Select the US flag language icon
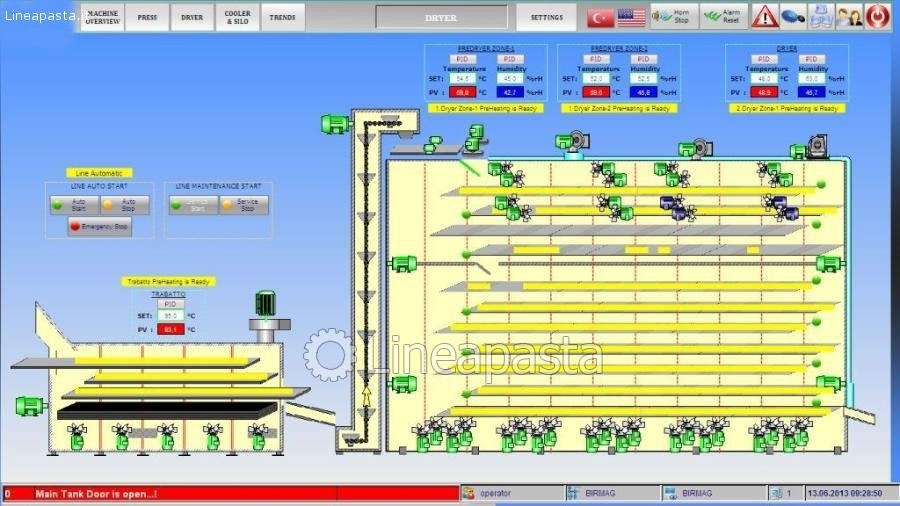Viewport: 900px width, 506px height. [631, 16]
